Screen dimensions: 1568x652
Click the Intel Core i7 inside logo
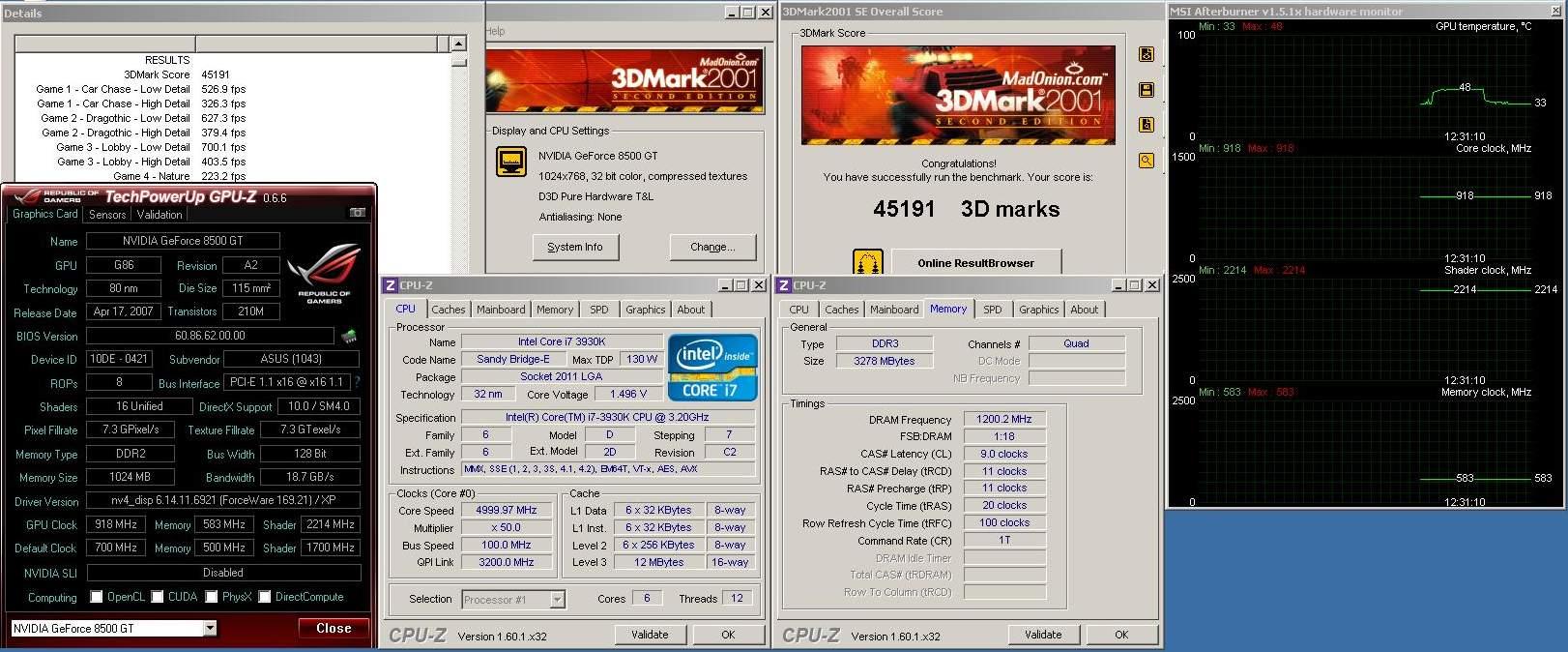click(712, 368)
